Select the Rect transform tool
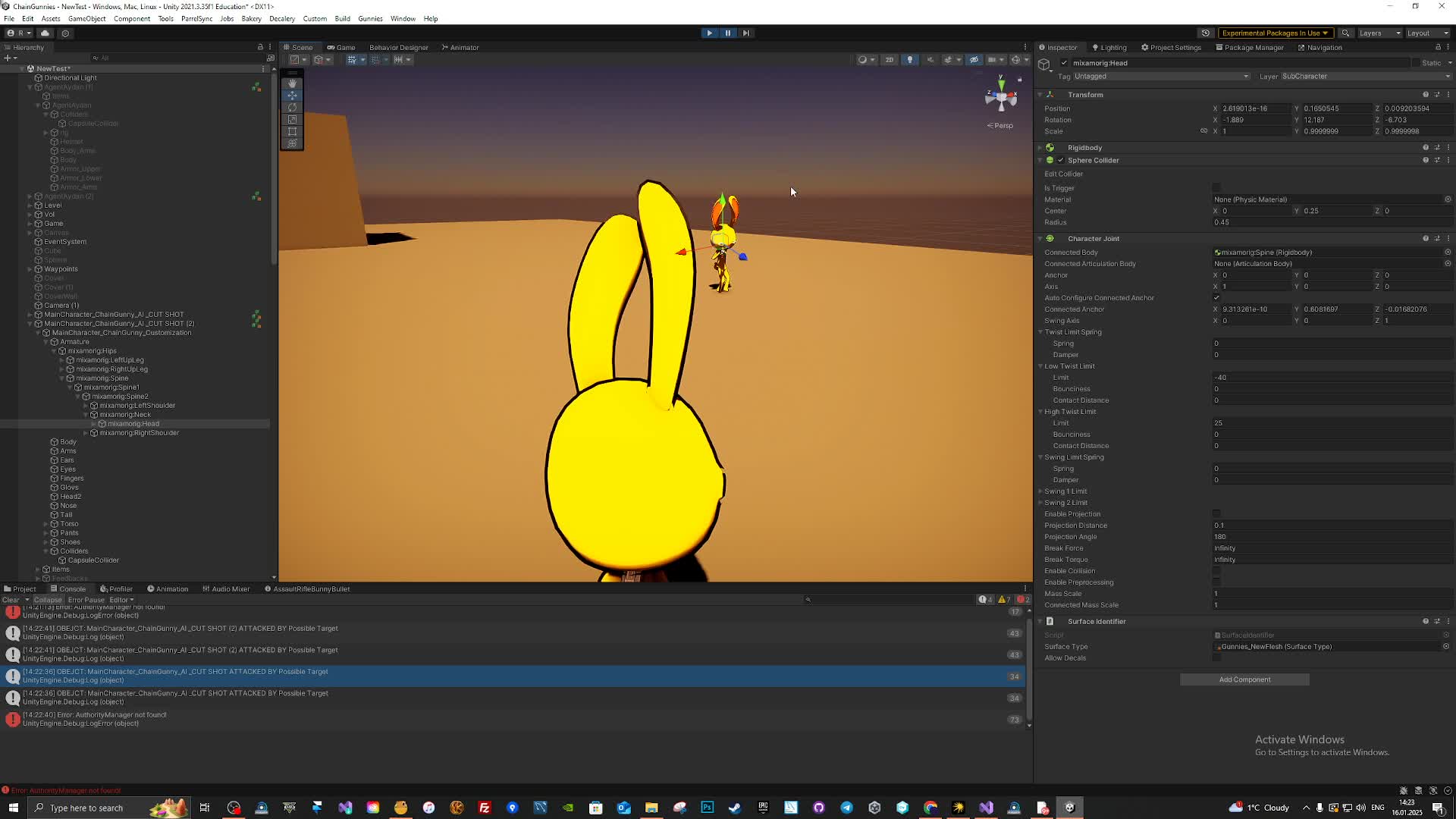The height and width of the screenshot is (819, 1456). 292,132
